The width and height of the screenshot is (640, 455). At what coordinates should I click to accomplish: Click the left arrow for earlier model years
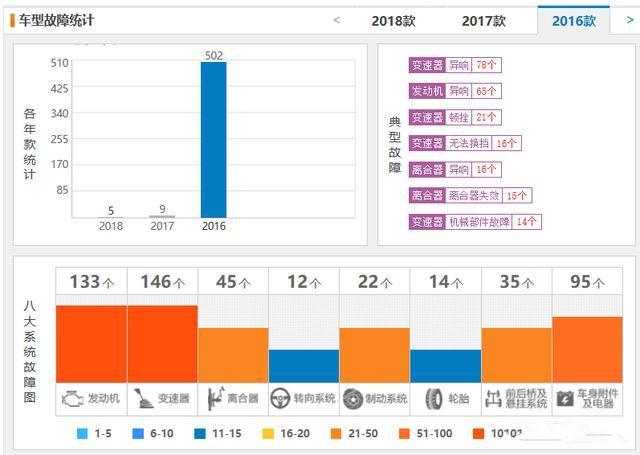[x=337, y=20]
